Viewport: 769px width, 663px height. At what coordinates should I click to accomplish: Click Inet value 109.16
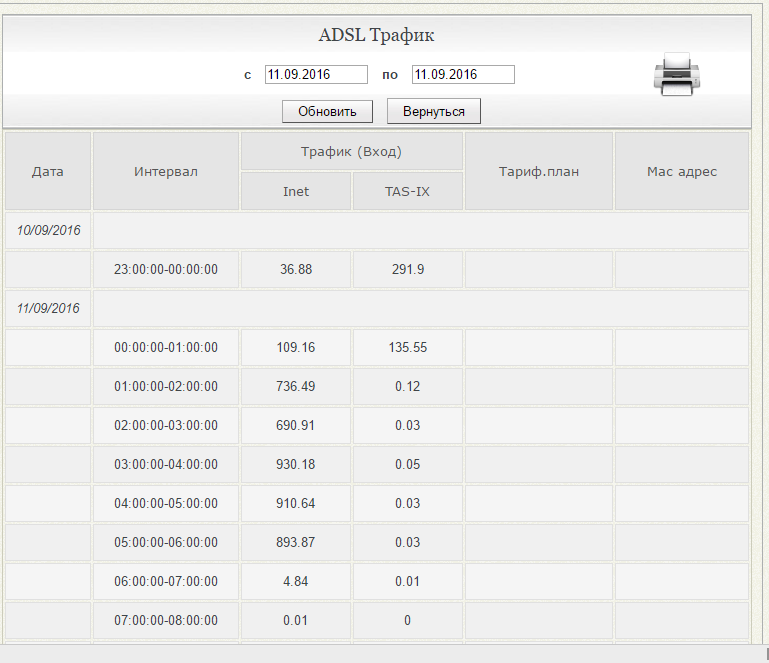[x=296, y=347]
